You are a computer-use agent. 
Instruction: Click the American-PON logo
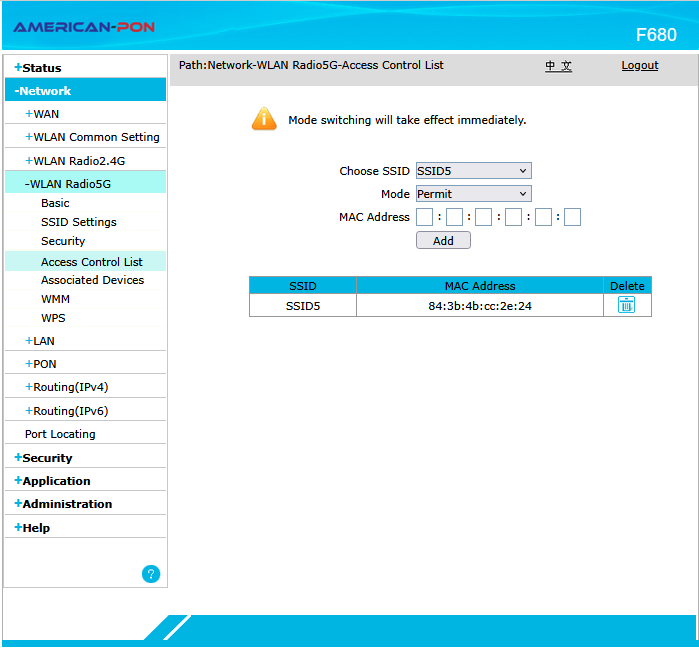click(x=84, y=27)
